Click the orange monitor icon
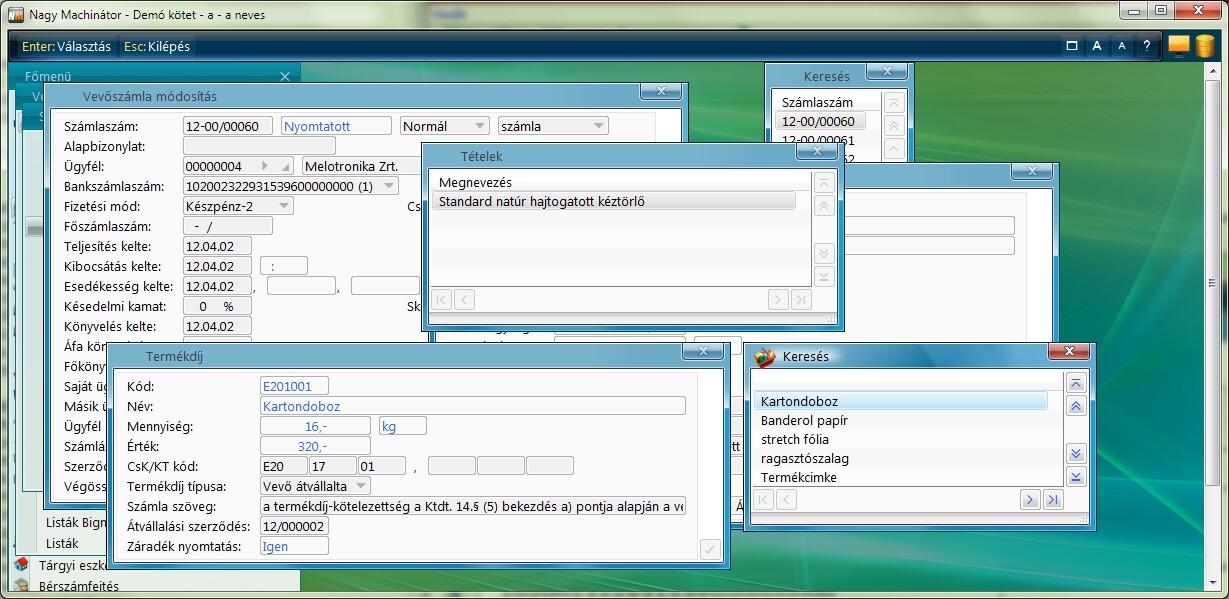This screenshot has width=1229, height=599. pos(1179,46)
